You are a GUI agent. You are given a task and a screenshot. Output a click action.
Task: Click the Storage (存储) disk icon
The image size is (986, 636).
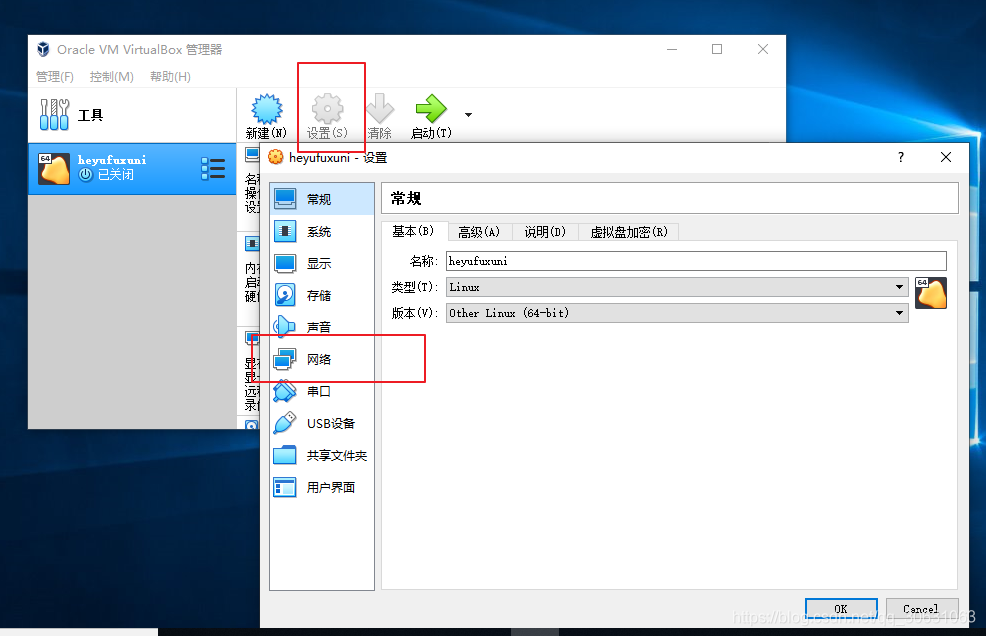click(285, 295)
